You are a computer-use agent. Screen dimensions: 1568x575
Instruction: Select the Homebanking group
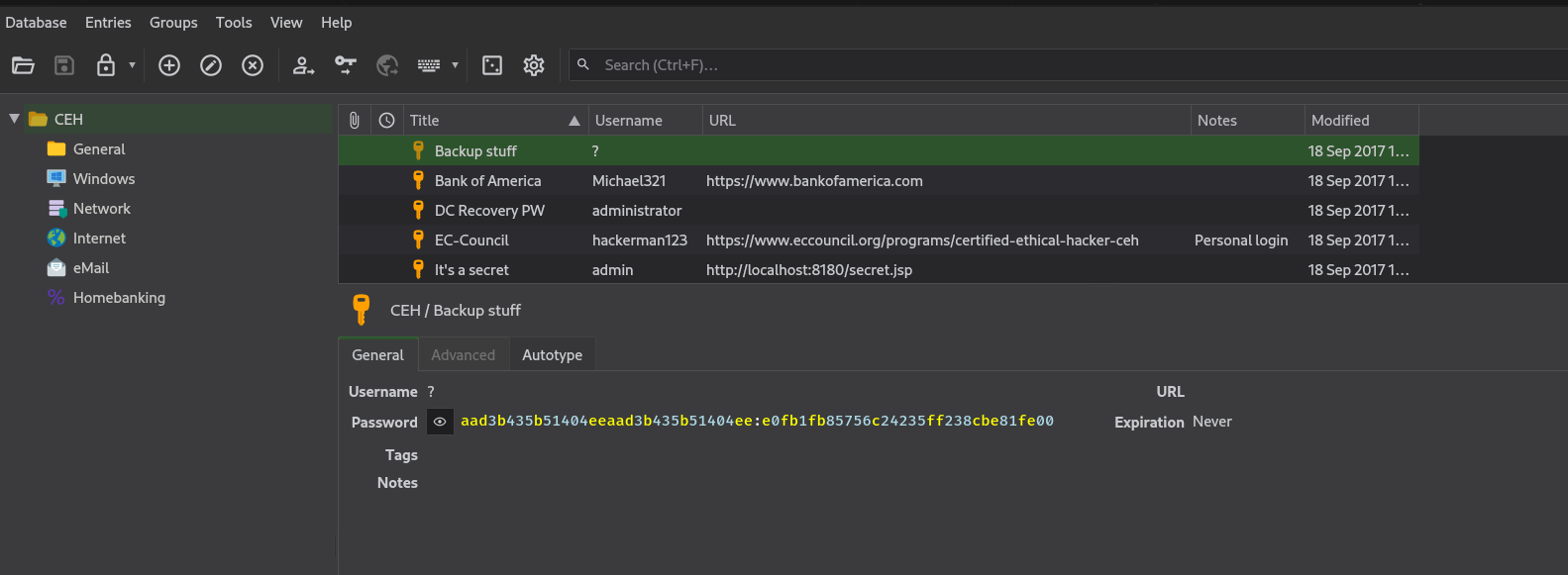click(119, 298)
